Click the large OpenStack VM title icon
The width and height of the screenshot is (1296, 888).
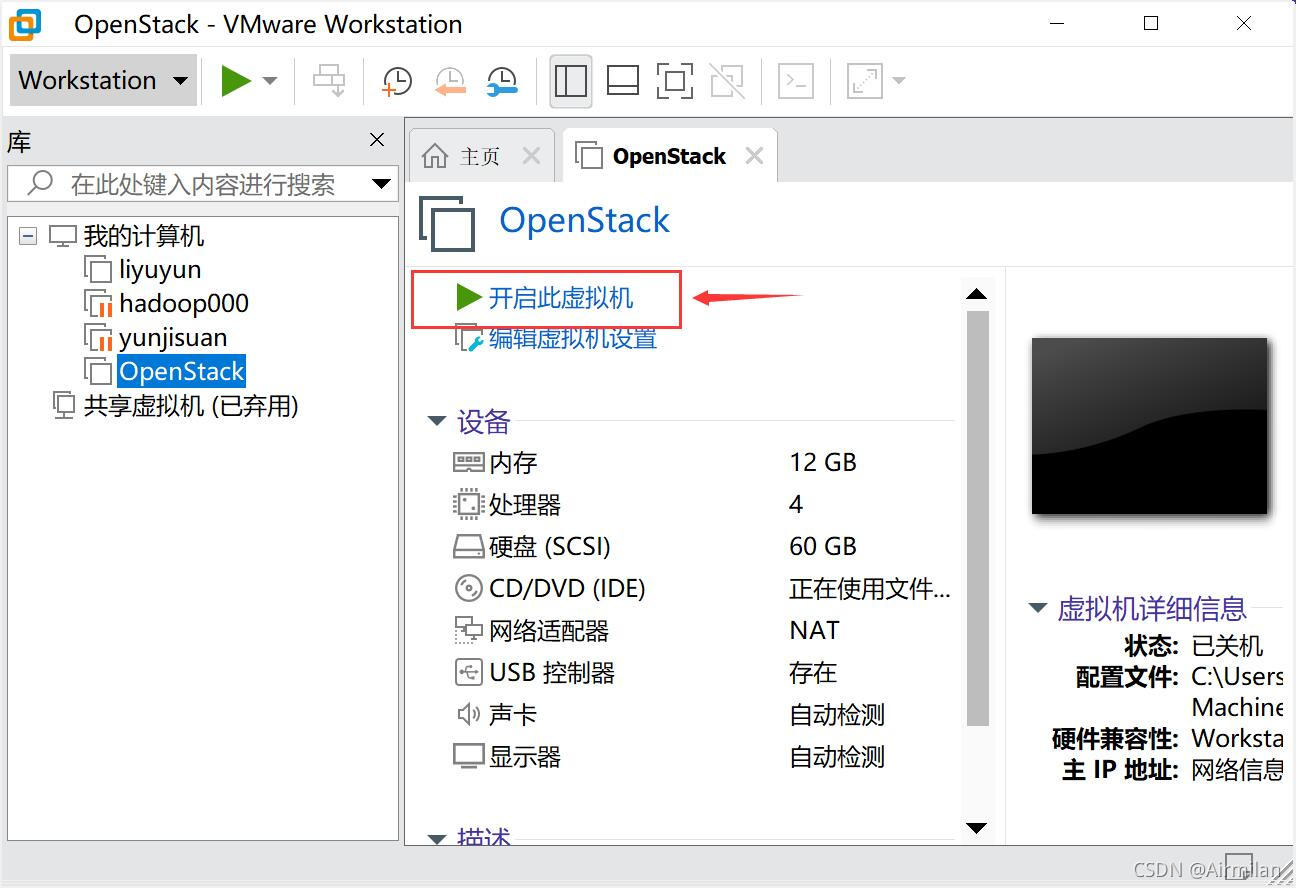tap(447, 223)
